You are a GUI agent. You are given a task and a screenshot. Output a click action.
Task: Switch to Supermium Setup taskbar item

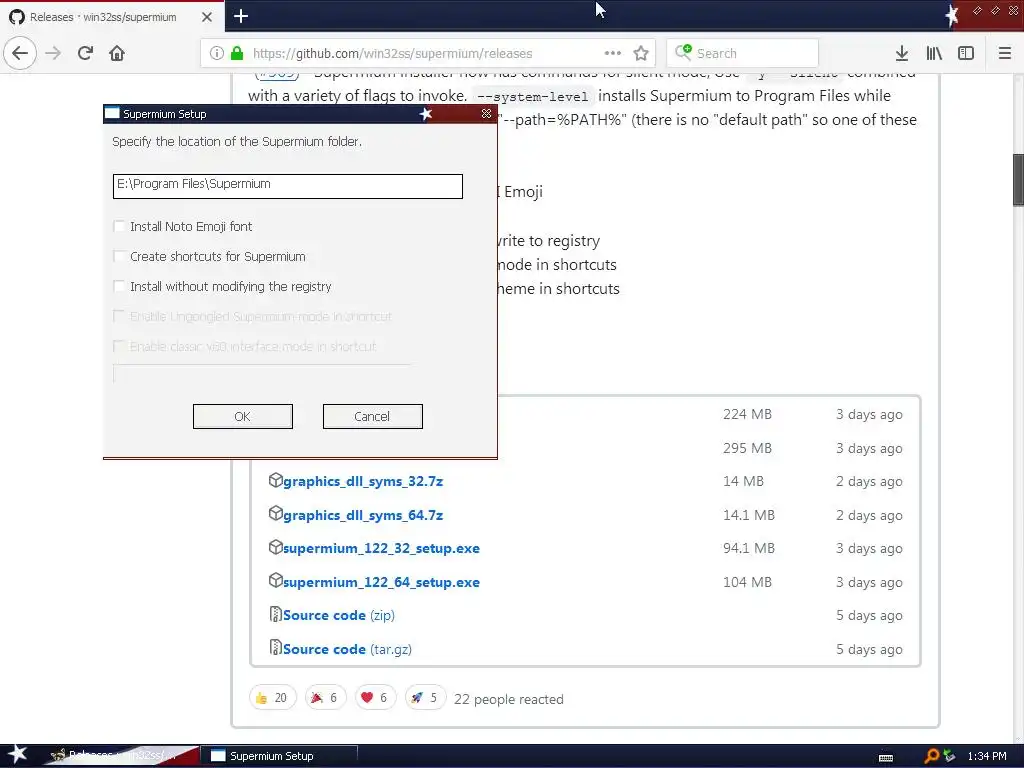click(x=280, y=756)
